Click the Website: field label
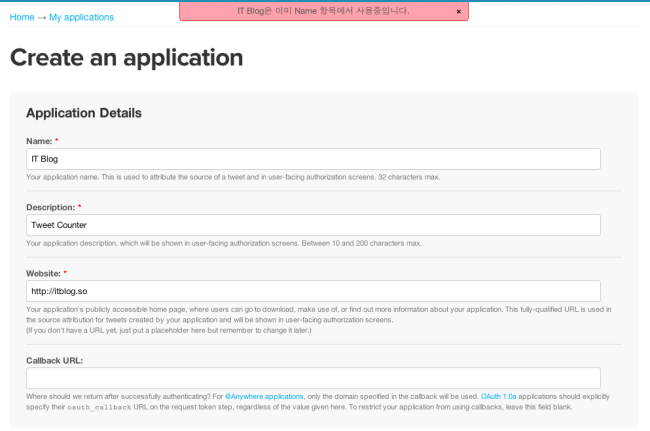Viewport: 650px width, 431px height. pos(46,273)
